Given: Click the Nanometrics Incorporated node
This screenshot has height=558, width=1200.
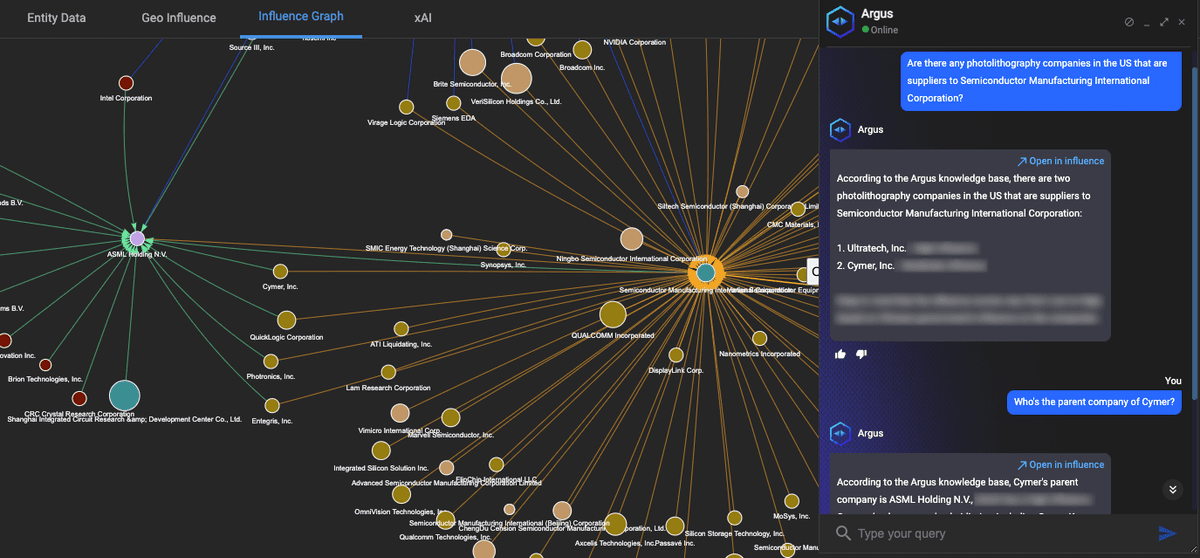Looking at the screenshot, I should click(759, 338).
